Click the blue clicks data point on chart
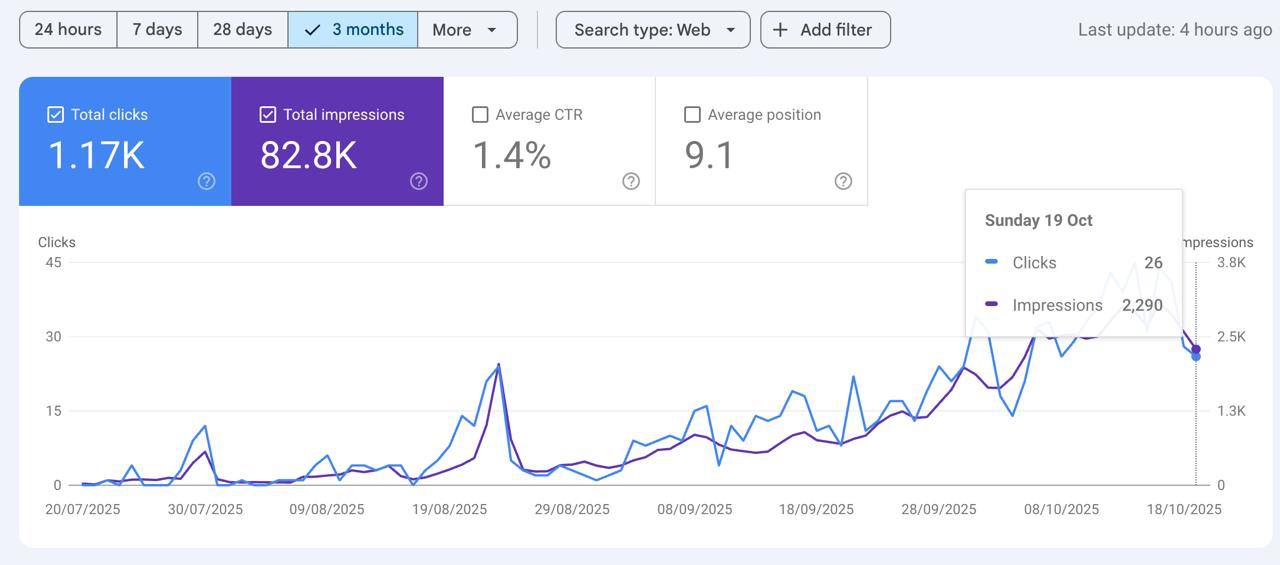1280x565 pixels. click(1196, 357)
